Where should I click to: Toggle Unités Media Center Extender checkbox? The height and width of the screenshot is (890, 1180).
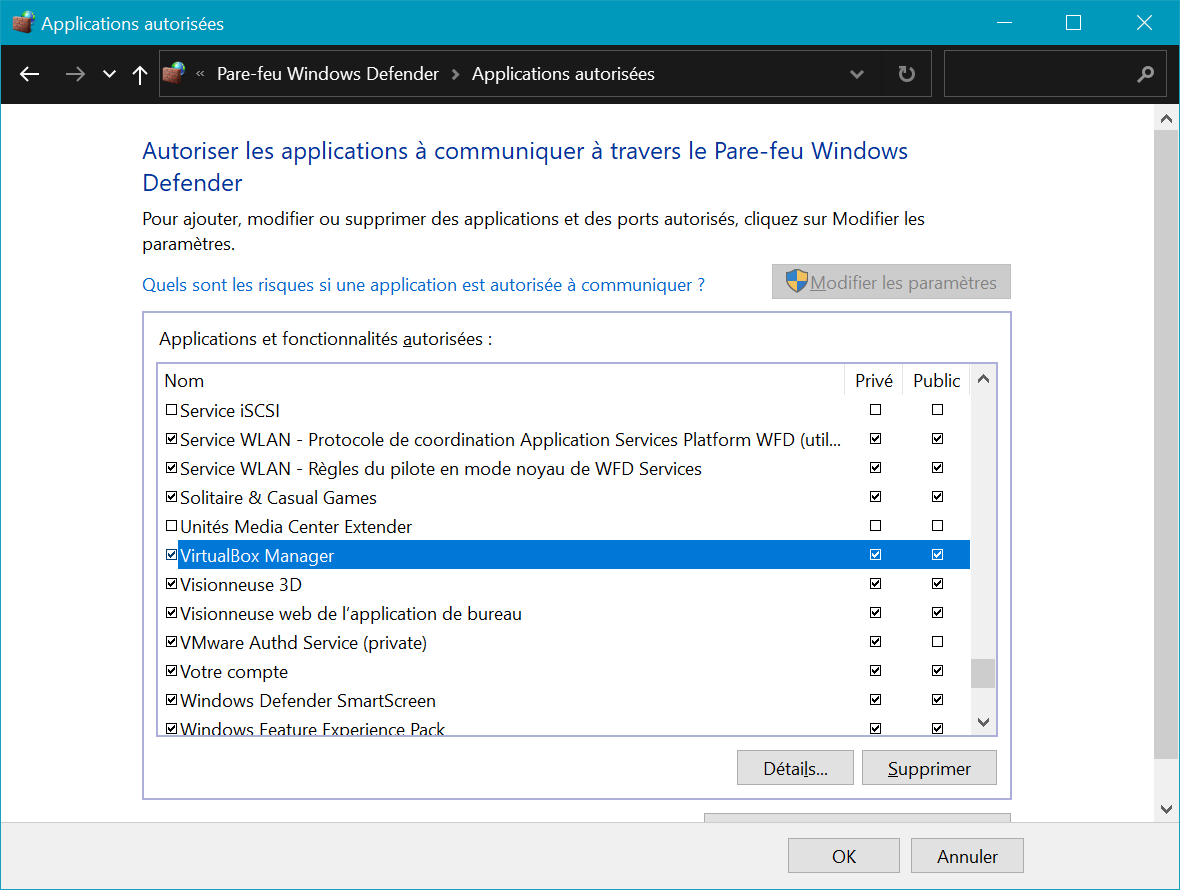(x=172, y=526)
